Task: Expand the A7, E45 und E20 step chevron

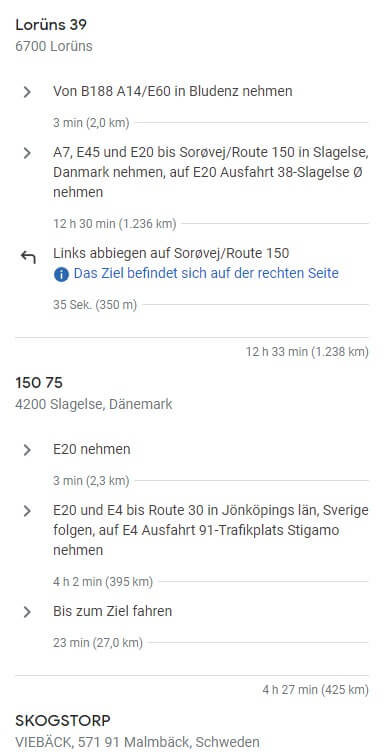Action: (27, 153)
